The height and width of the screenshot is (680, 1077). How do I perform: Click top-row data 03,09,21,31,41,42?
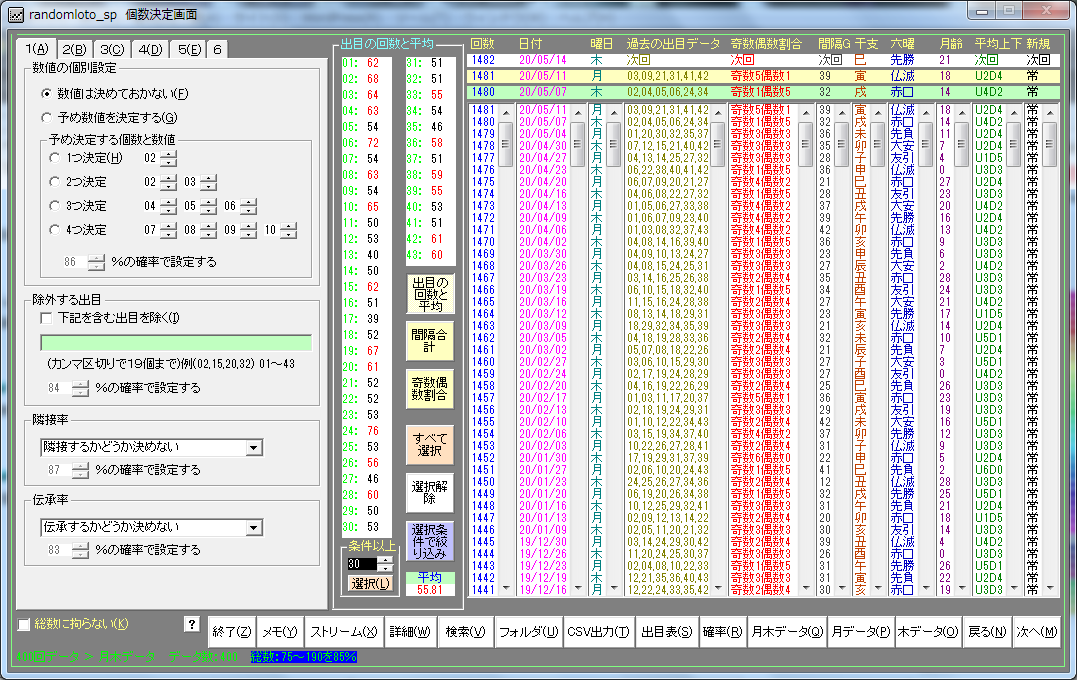(667, 76)
